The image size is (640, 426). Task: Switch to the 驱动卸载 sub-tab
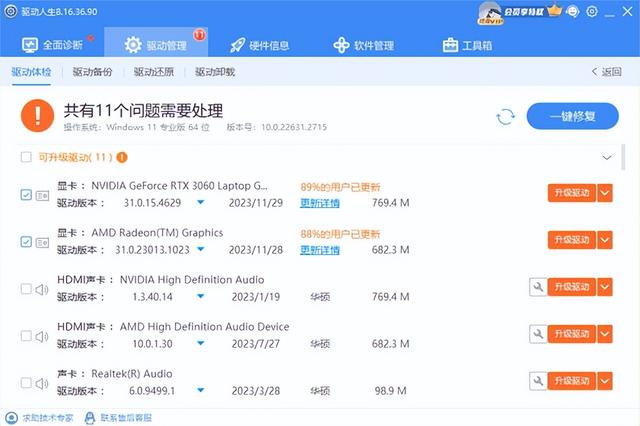pos(215,72)
